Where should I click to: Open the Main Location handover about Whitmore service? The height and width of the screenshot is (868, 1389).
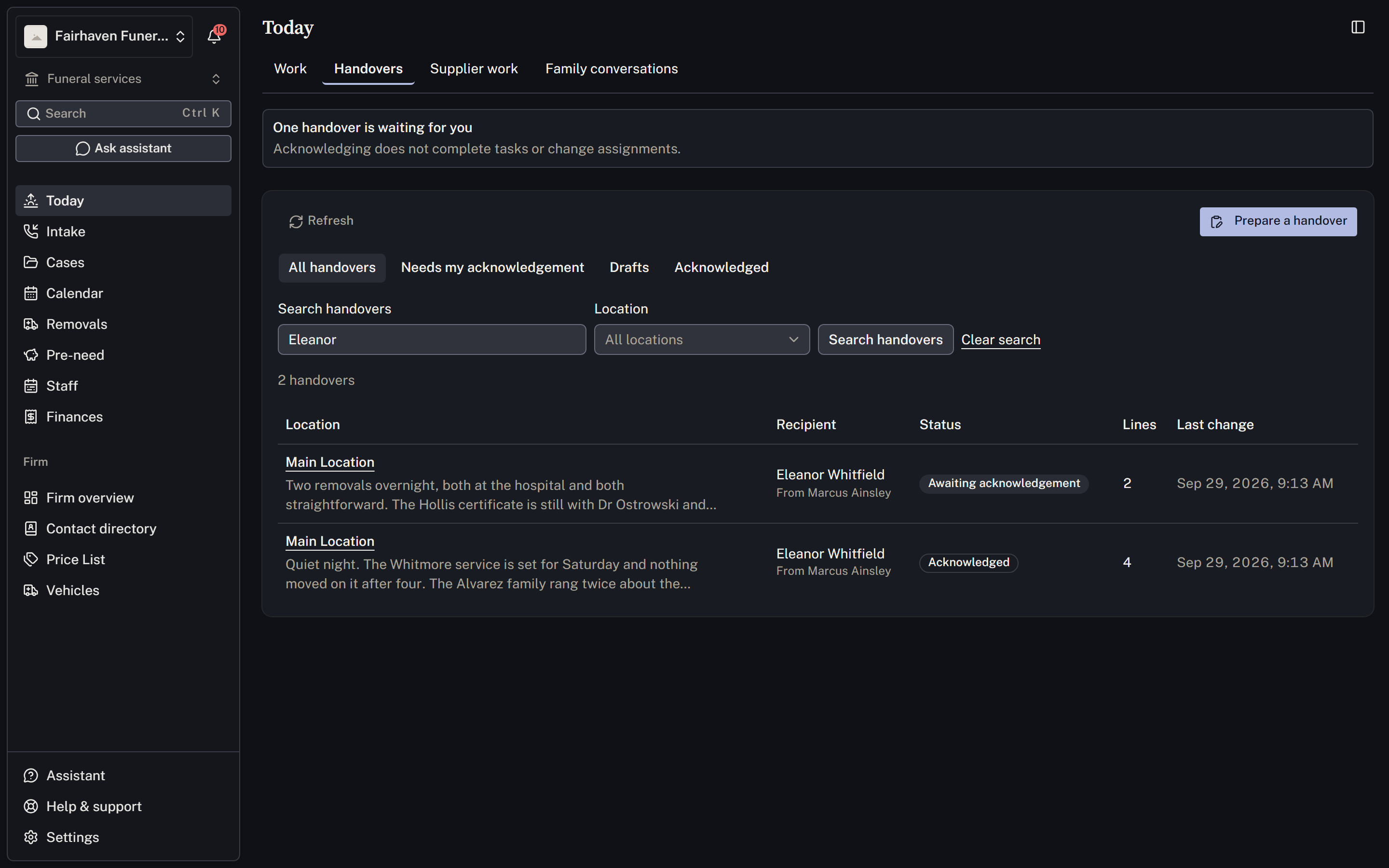tap(329, 542)
